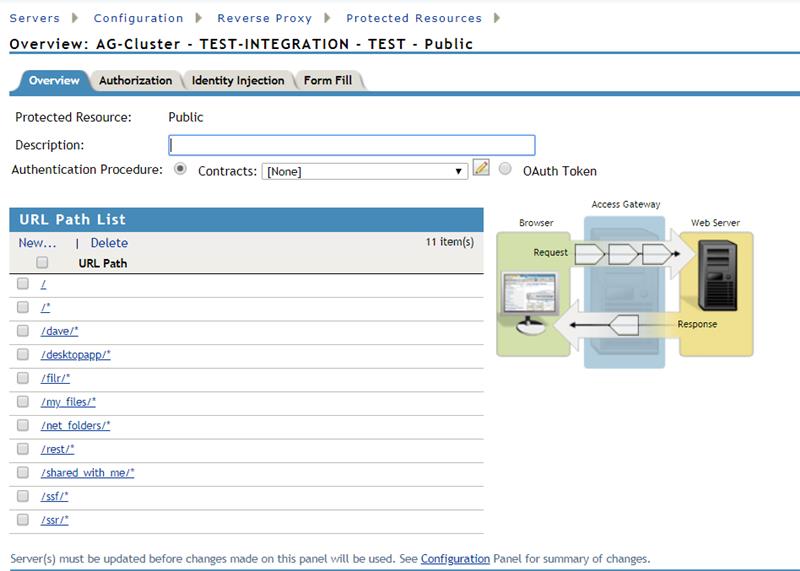The width and height of the screenshot is (800, 571).
Task: Select the Contracts radio button
Action: coord(180,169)
